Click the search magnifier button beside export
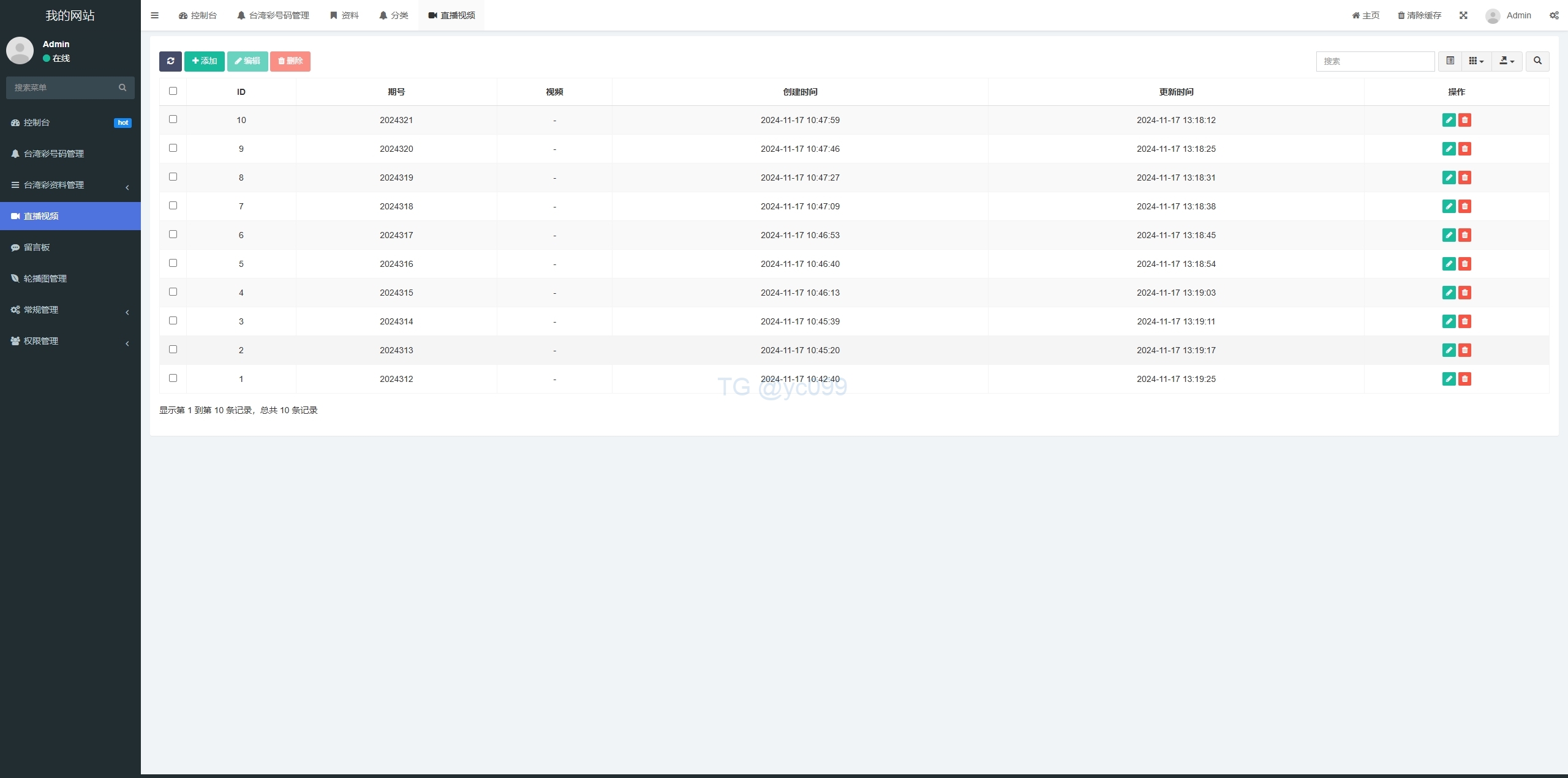 click(1537, 61)
